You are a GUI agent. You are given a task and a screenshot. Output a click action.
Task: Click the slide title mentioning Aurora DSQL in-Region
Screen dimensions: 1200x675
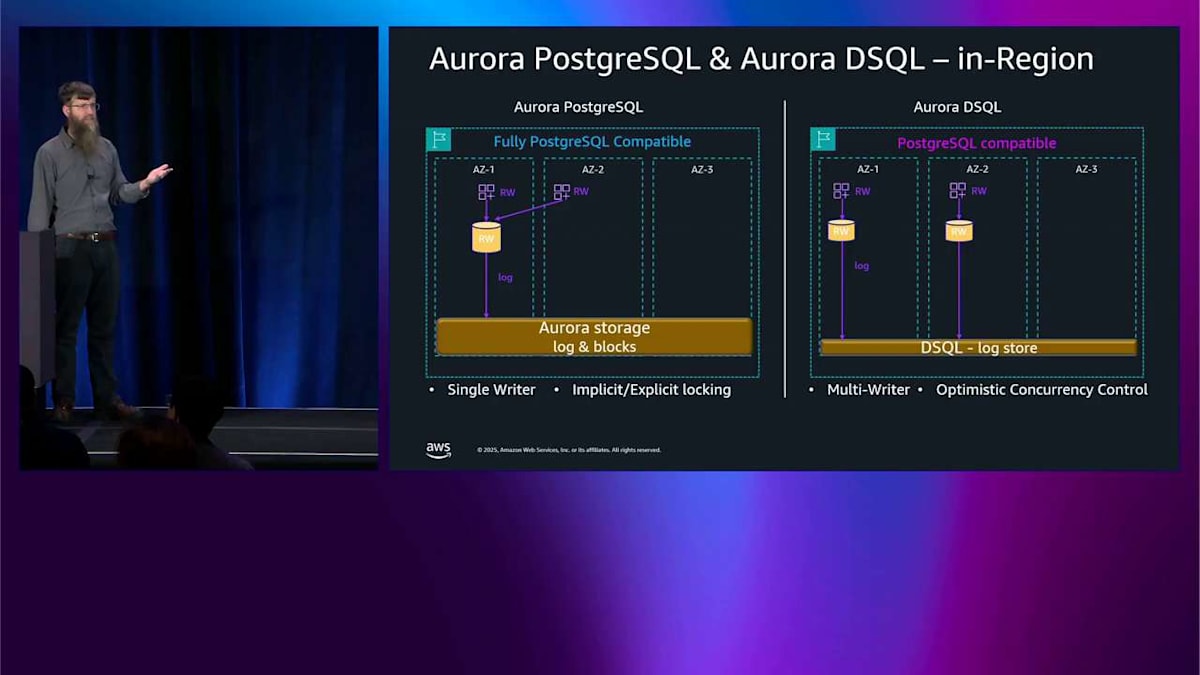(761, 59)
